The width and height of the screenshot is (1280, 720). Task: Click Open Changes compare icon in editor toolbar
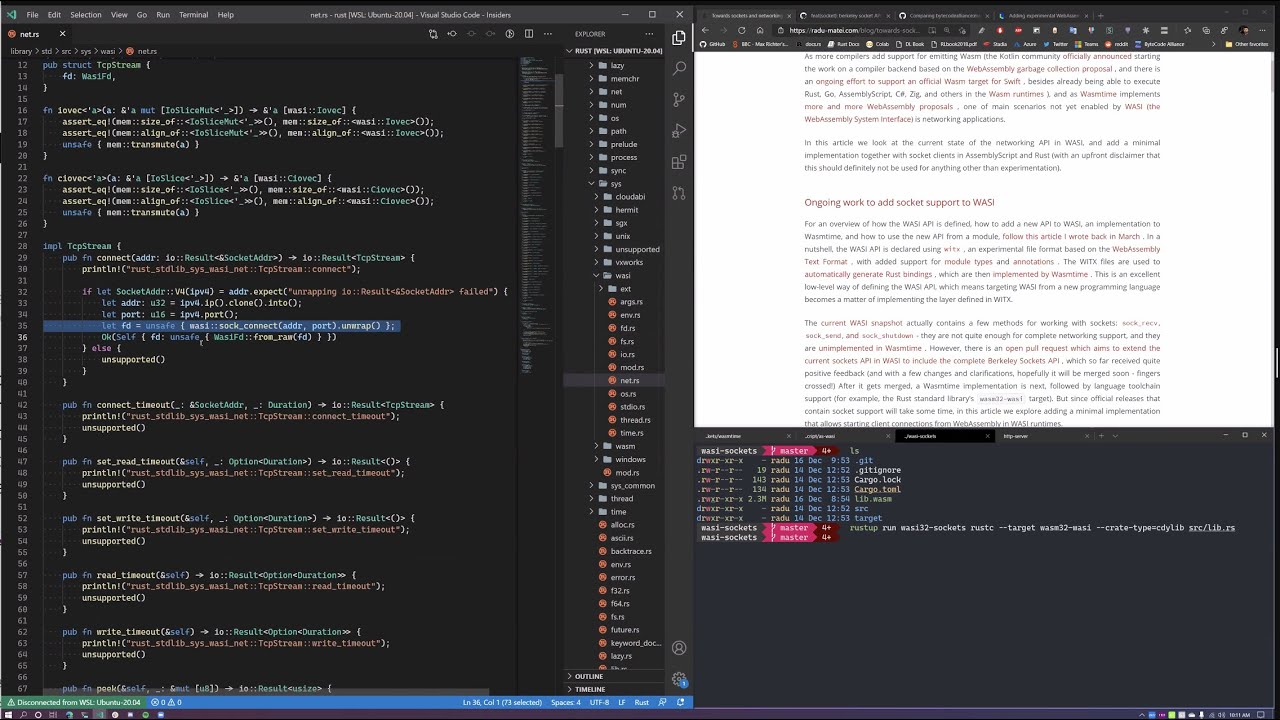433,34
